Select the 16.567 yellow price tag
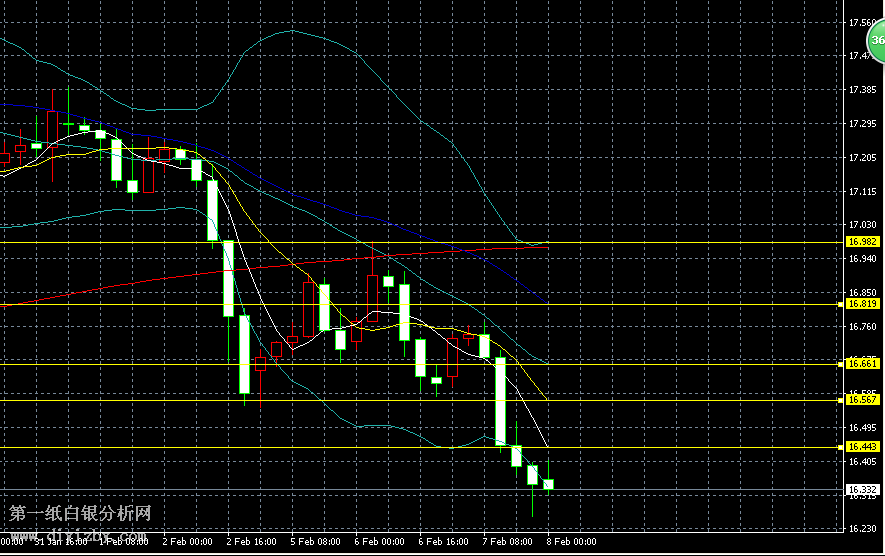Viewport: 885px width, 556px height. pos(862,400)
